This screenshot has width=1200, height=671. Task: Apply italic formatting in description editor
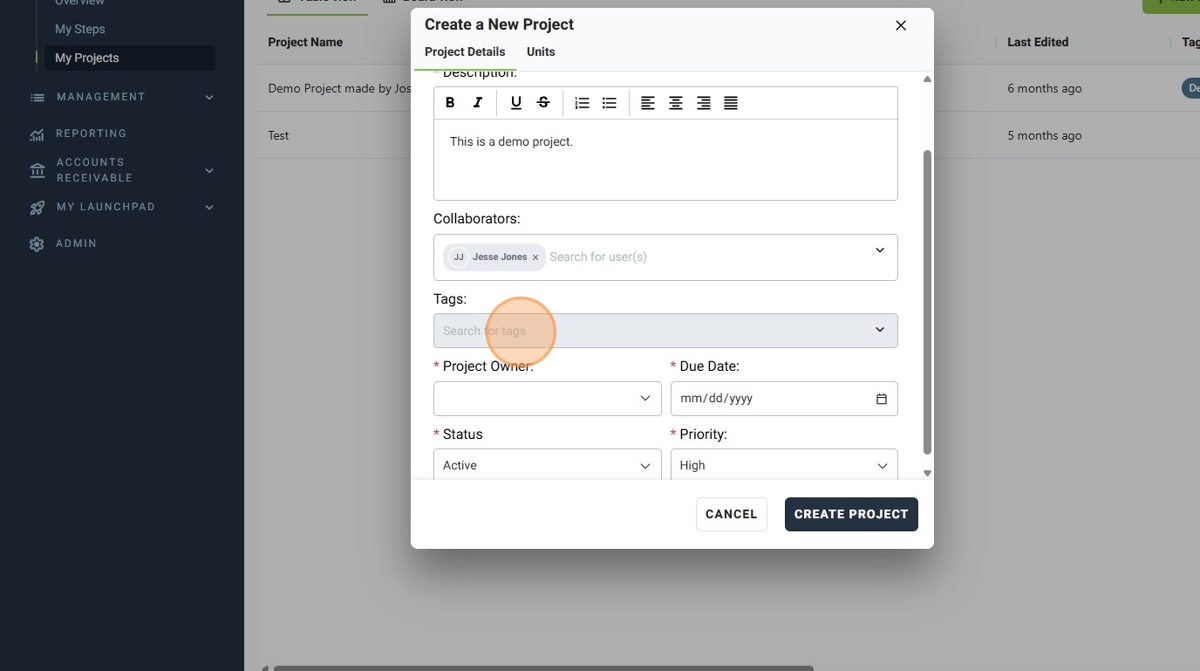tap(478, 103)
